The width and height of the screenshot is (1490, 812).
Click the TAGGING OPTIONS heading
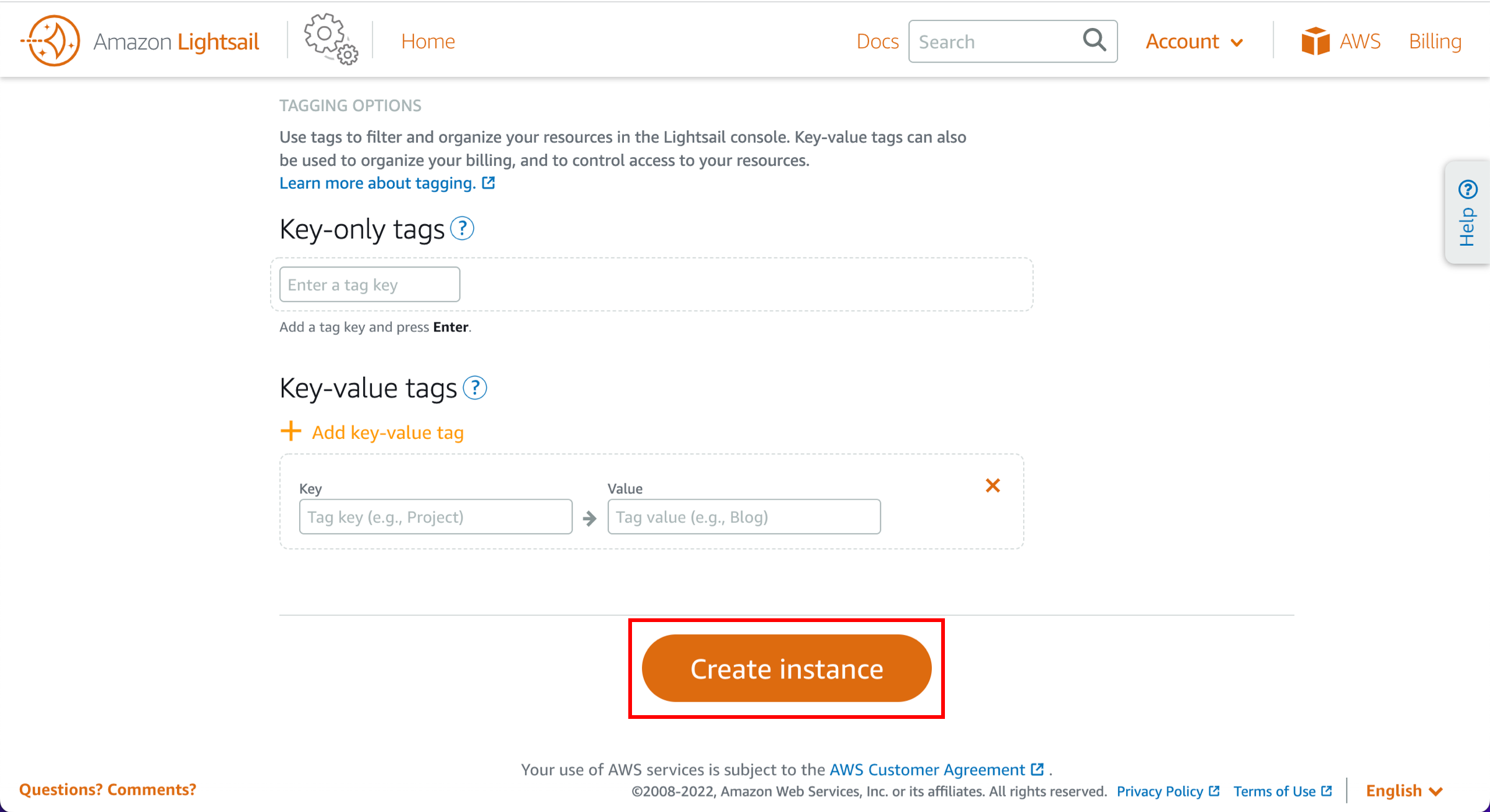pyautogui.click(x=350, y=106)
